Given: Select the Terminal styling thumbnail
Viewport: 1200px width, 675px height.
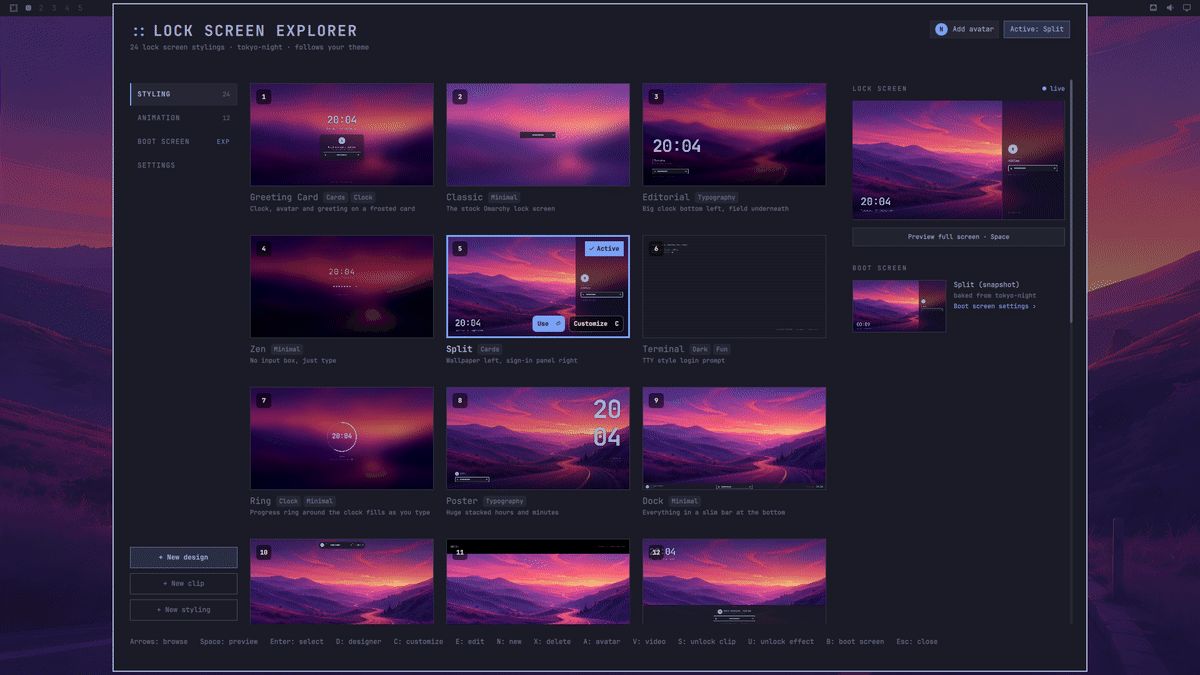Looking at the screenshot, I should (x=734, y=286).
